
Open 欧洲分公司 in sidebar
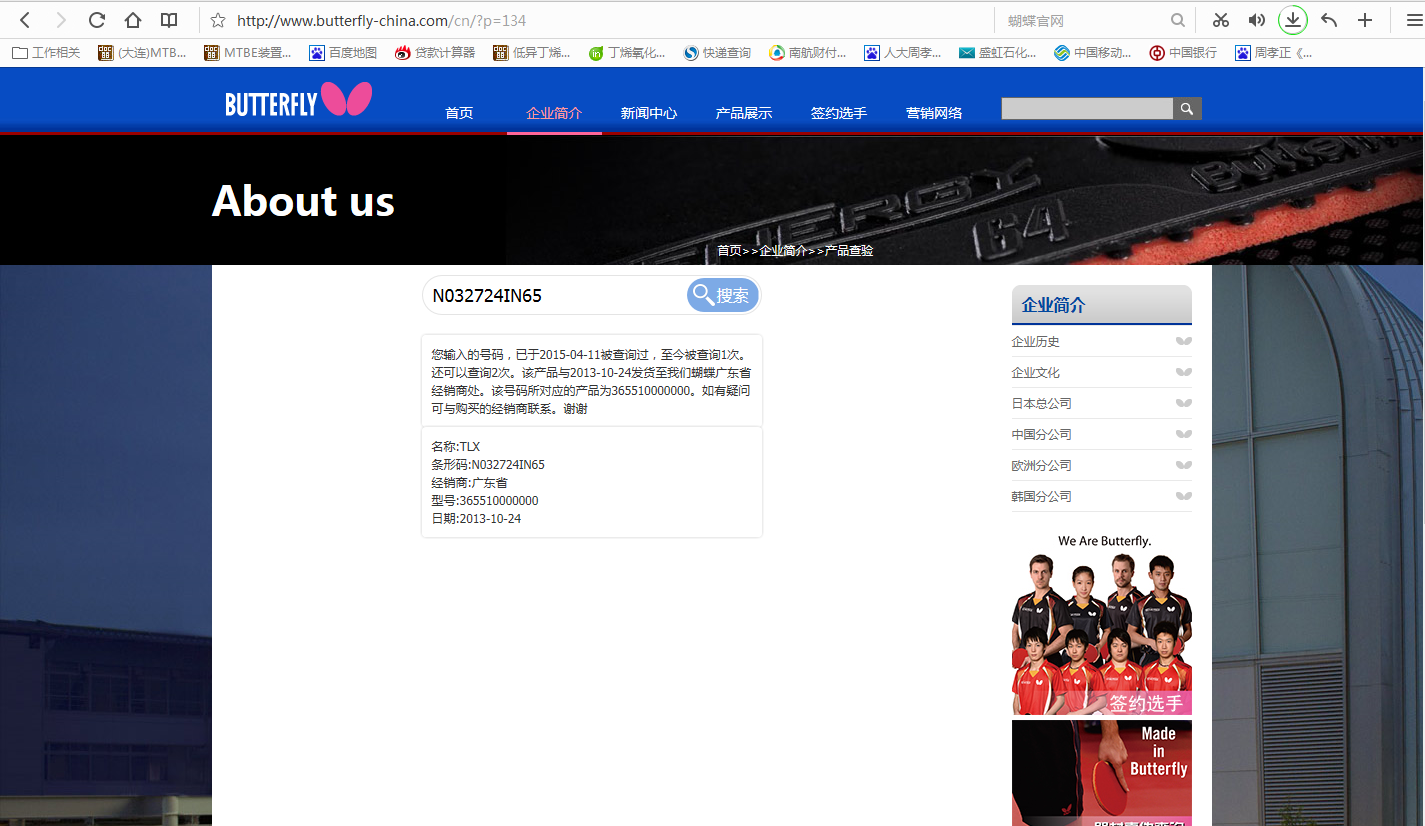point(1042,465)
